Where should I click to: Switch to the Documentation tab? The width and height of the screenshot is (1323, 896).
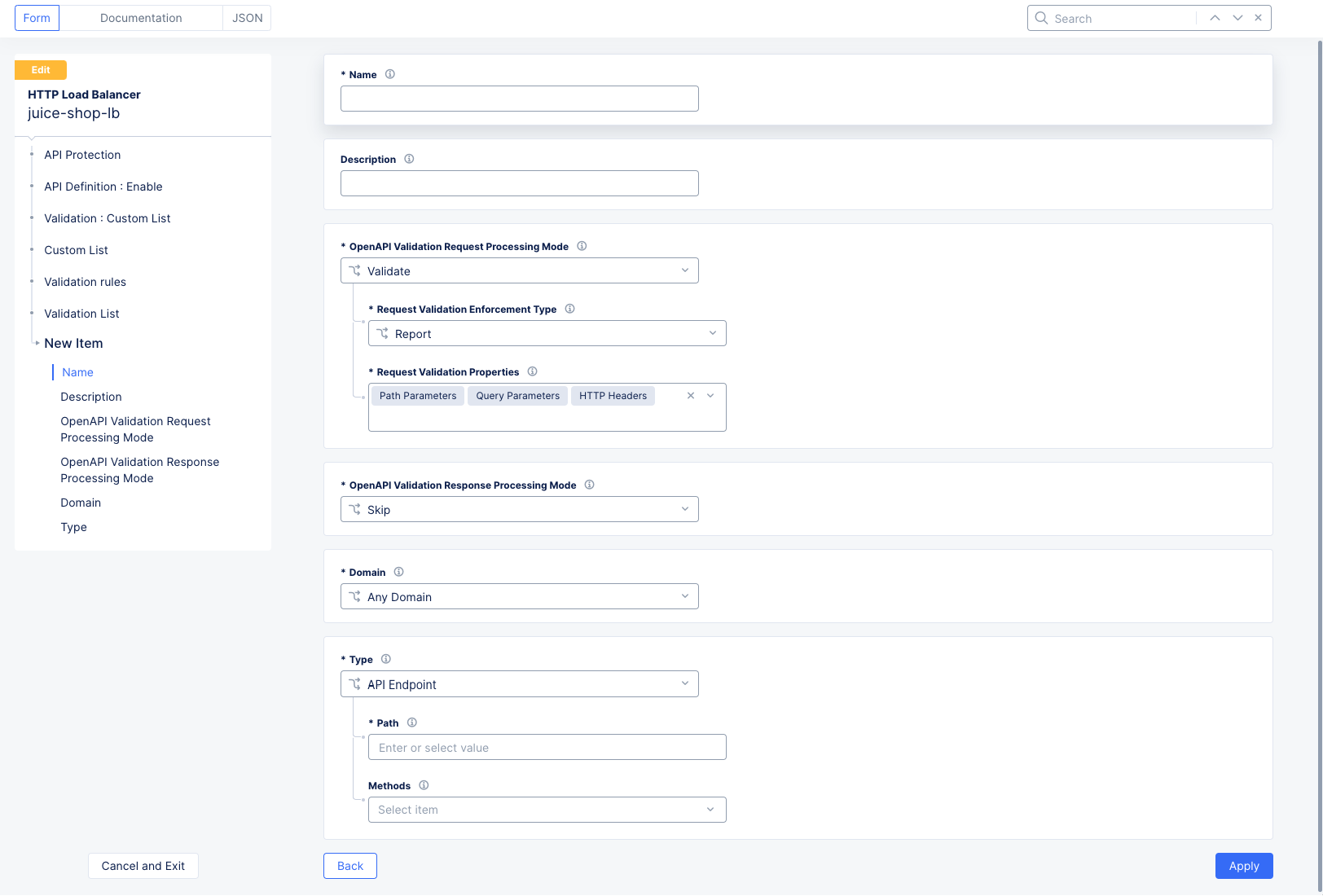140,17
